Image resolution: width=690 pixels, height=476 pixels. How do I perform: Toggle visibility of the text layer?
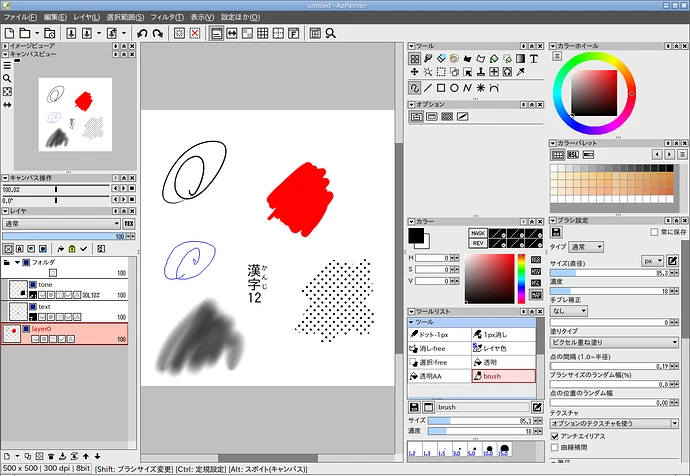tap(33, 307)
